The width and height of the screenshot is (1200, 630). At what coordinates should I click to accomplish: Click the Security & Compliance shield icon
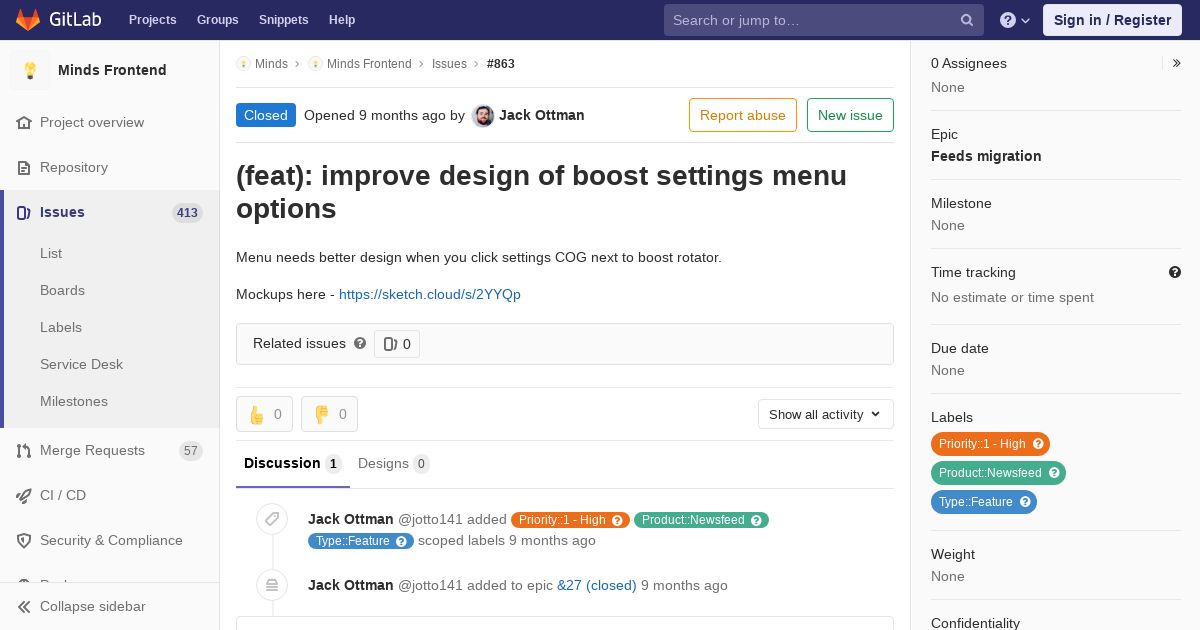point(24,541)
